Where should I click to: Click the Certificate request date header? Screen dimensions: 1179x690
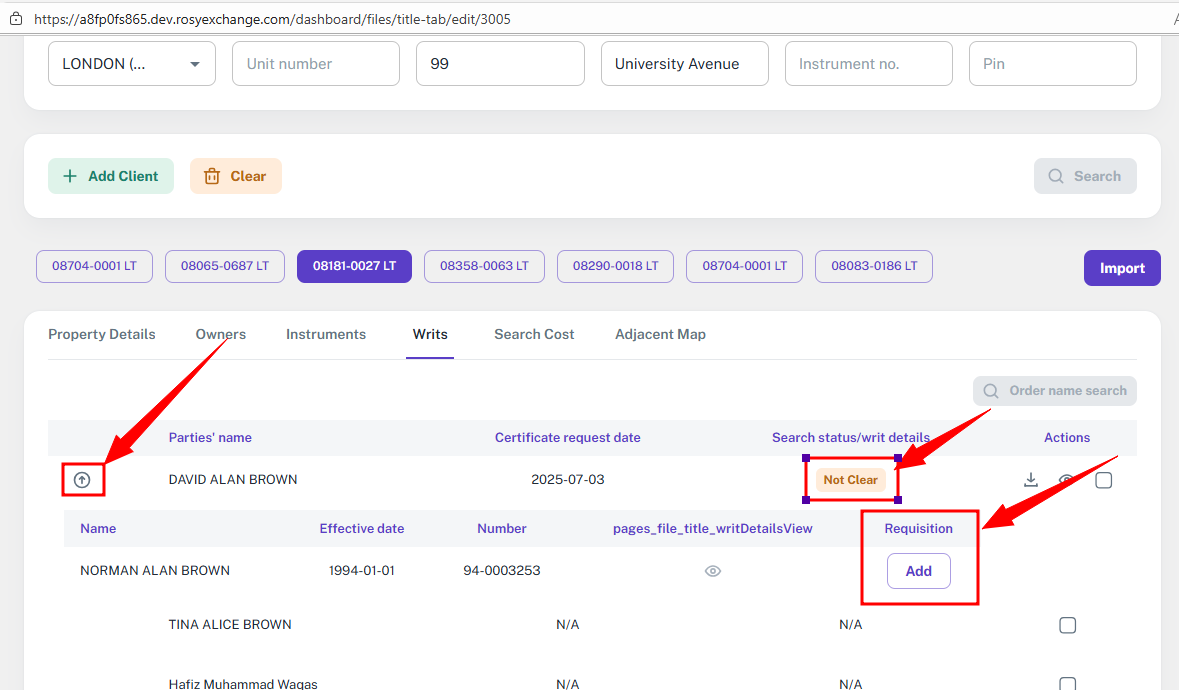(x=568, y=437)
